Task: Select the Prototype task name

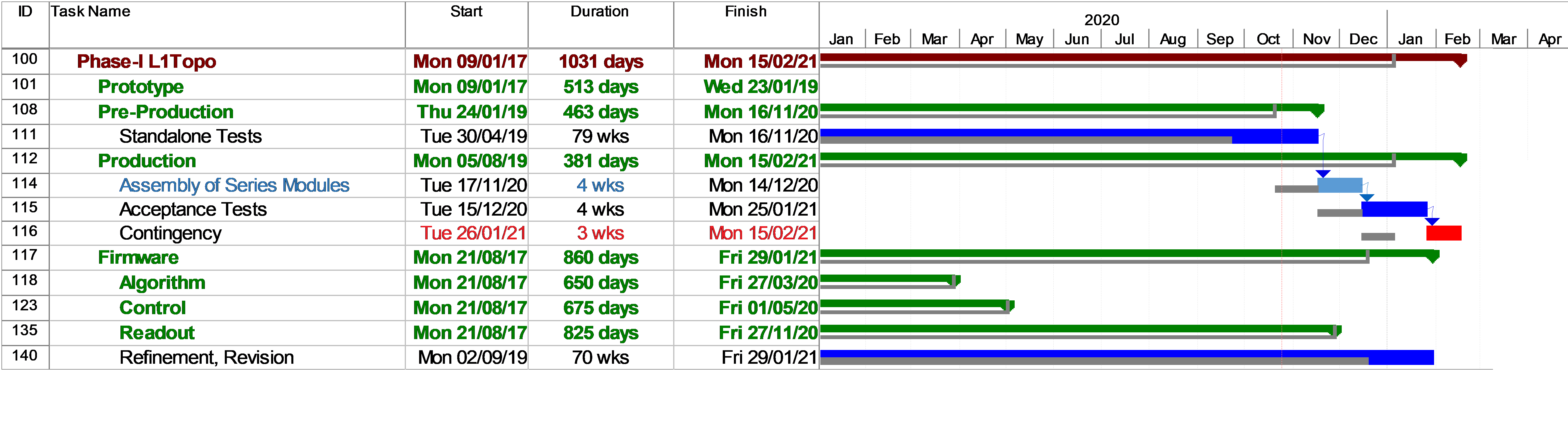Action: click(x=141, y=87)
